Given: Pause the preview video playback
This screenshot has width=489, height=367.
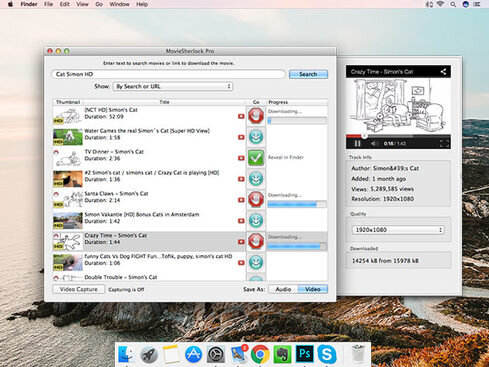Looking at the screenshot, I should [x=357, y=143].
